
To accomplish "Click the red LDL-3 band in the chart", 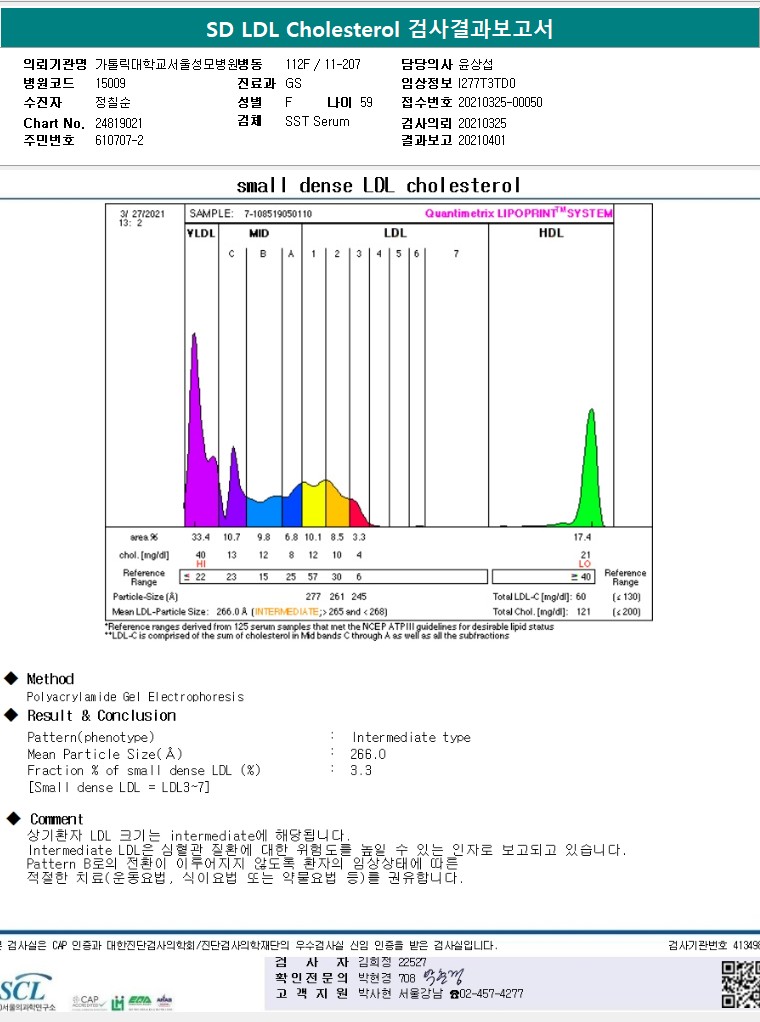I will [358, 513].
